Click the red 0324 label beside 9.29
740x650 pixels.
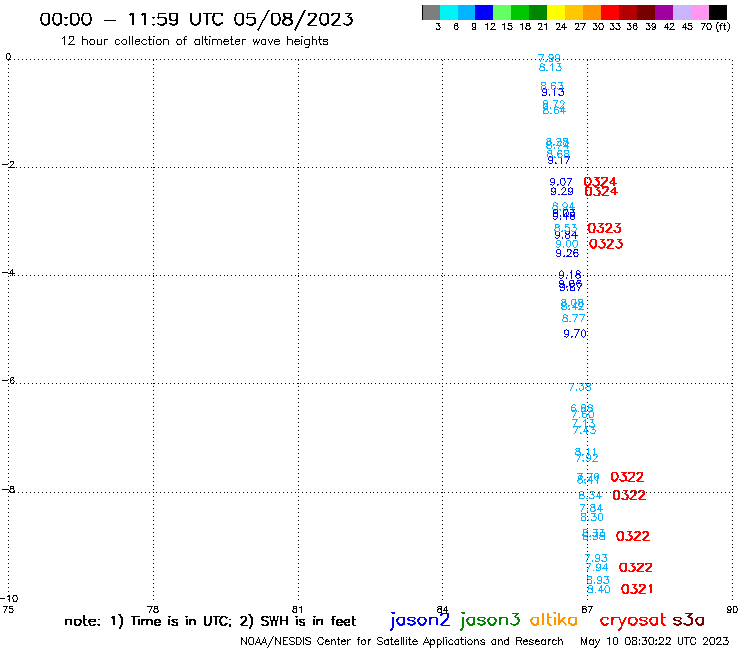[x=601, y=192]
